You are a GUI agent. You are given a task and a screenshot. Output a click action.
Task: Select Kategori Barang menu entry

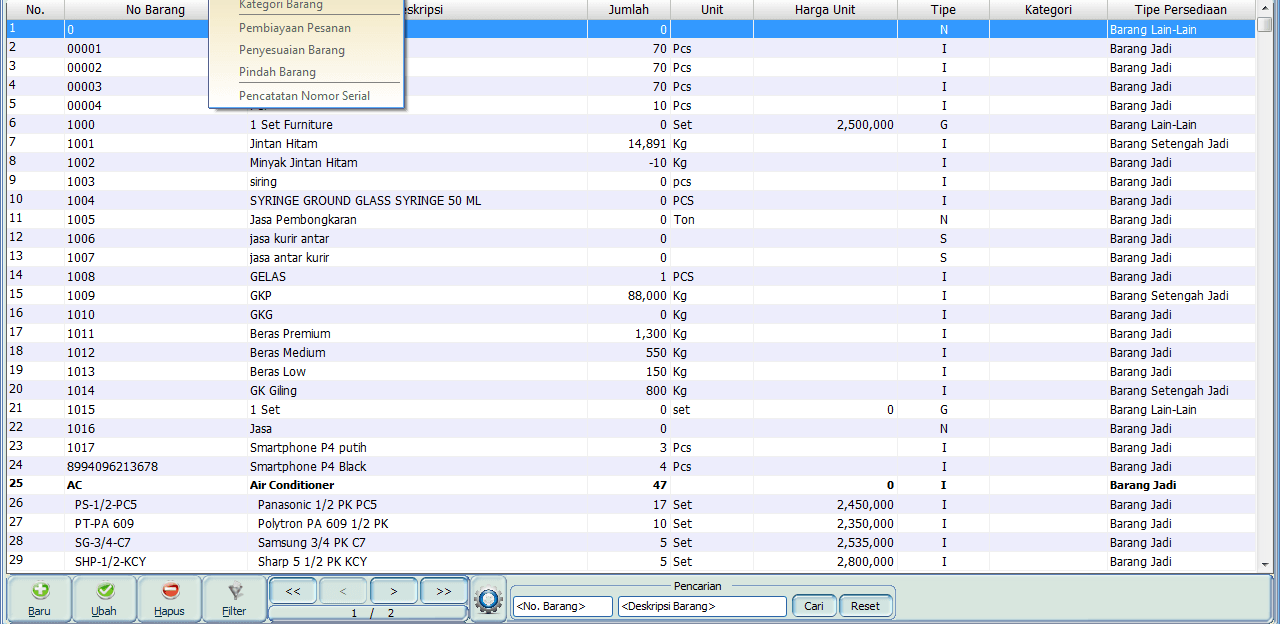click(281, 5)
